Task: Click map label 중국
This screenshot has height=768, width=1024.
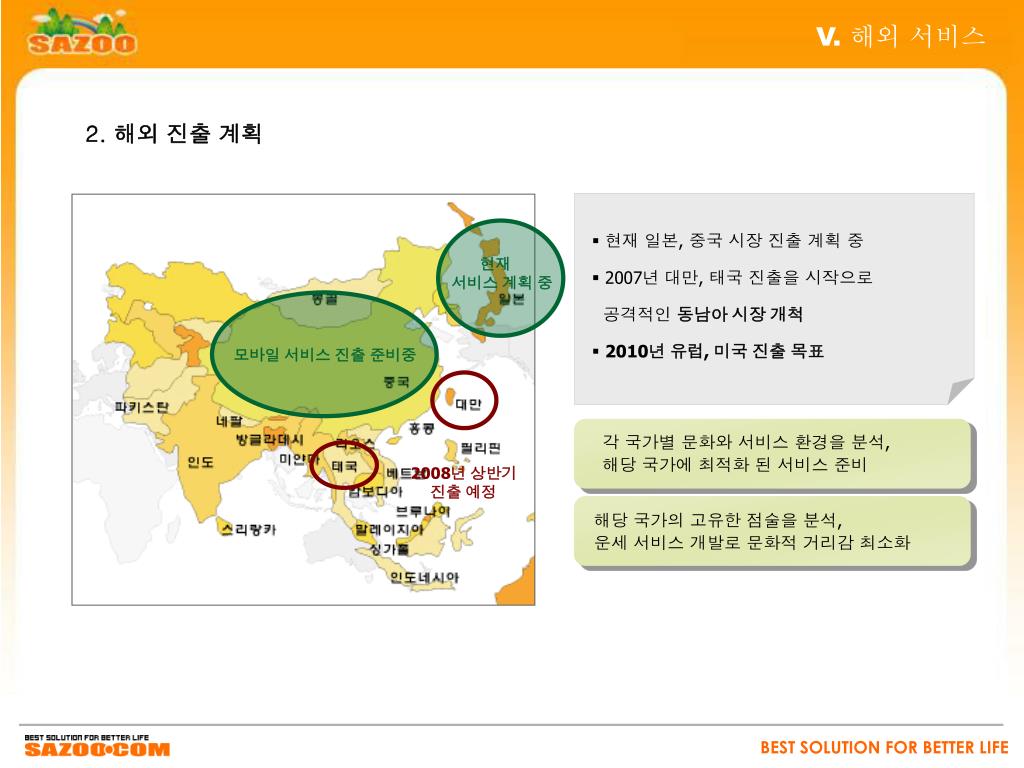Action: click(x=396, y=381)
